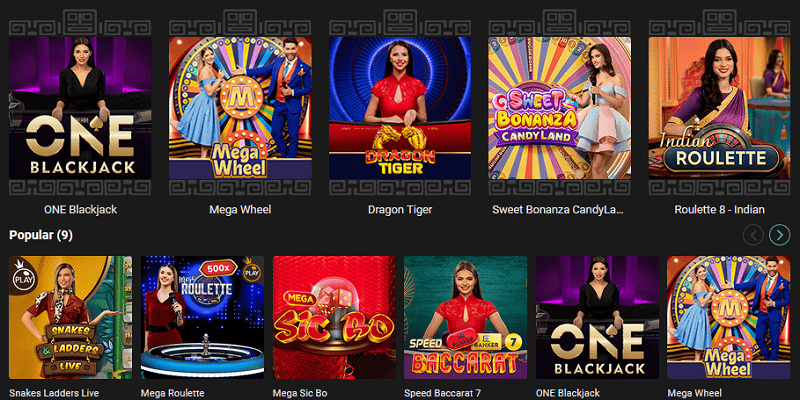Open ONE Blackjack in the Popular row

pos(597,317)
